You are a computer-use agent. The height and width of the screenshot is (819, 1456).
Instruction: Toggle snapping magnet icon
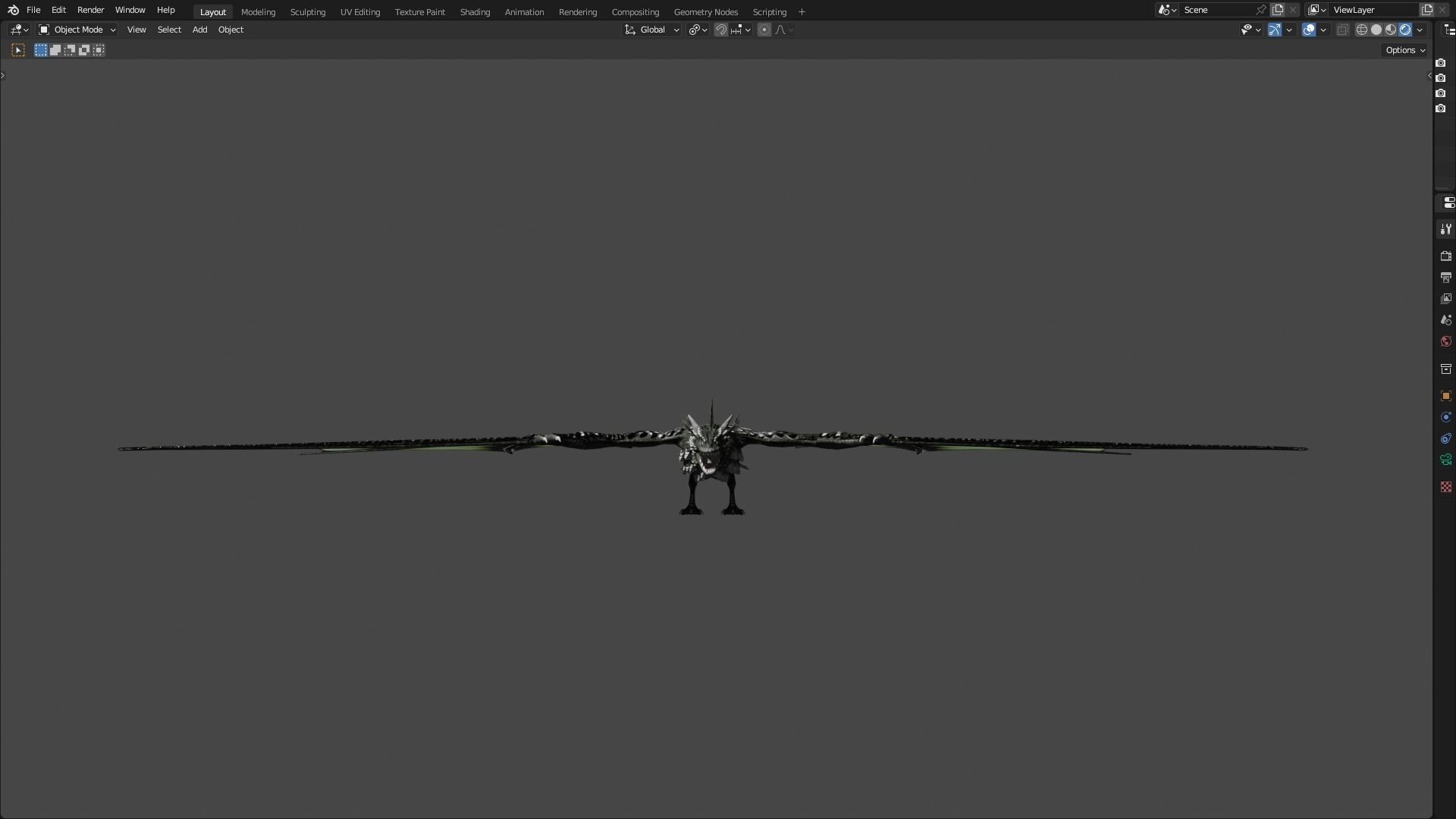721,30
